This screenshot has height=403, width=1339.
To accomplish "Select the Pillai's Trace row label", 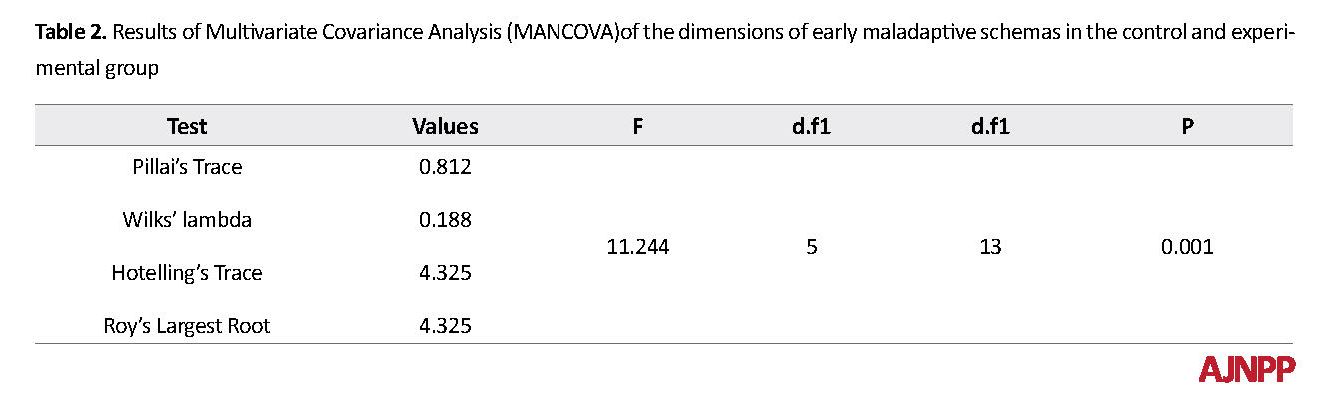I will coord(187,167).
